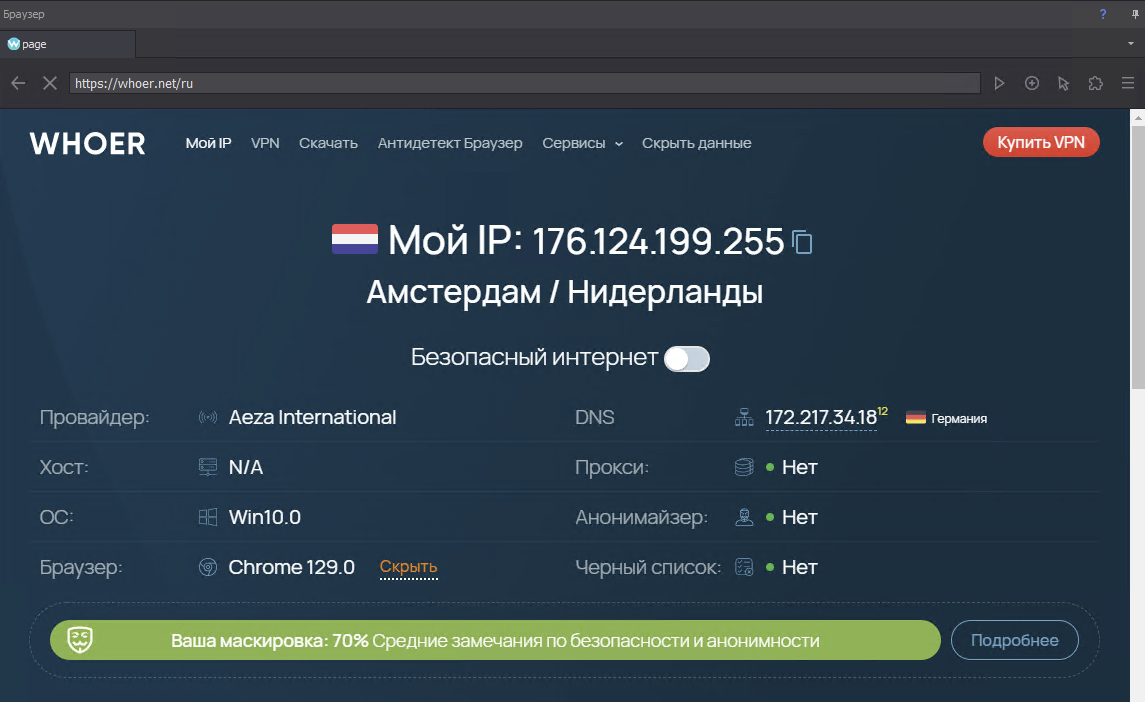Open the Скачать menu item
The height and width of the screenshot is (702, 1145).
coord(329,143)
